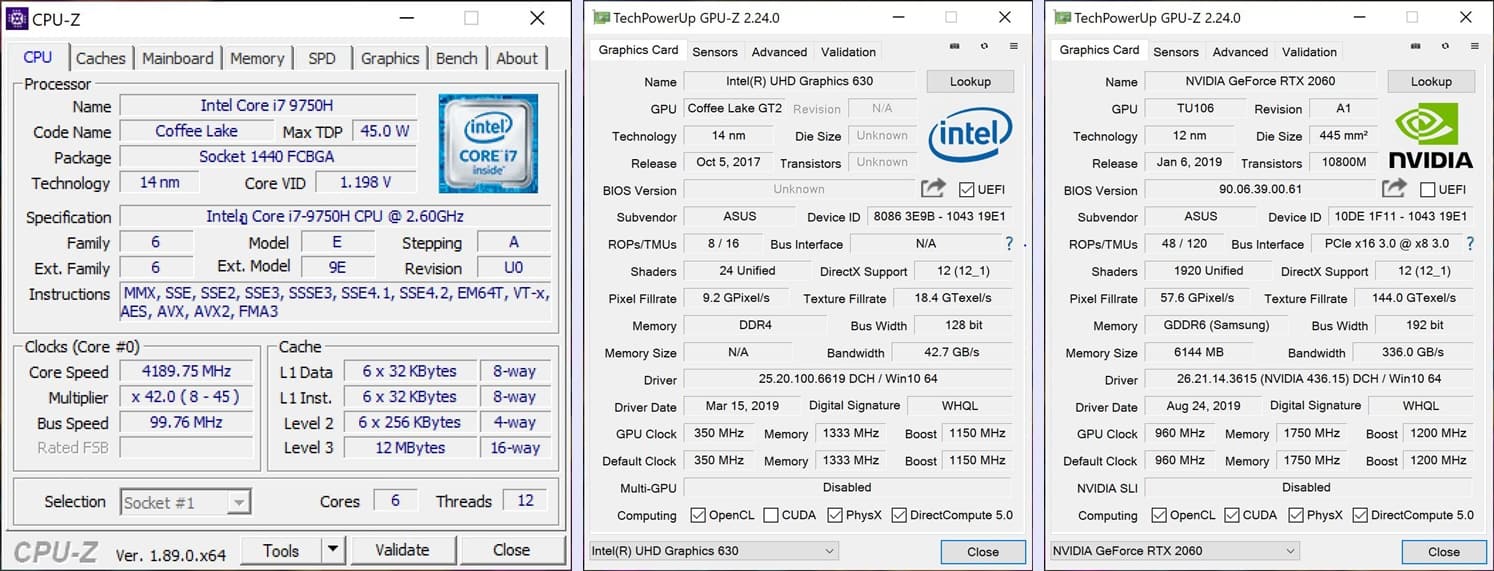Viewport: 1494px width, 571px height.
Task: Click refresh icon in NVIDIA GPU-Z window
Action: tap(1446, 46)
